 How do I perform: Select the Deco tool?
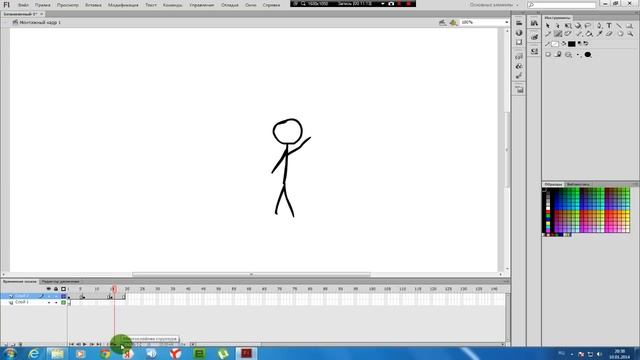(x=568, y=33)
